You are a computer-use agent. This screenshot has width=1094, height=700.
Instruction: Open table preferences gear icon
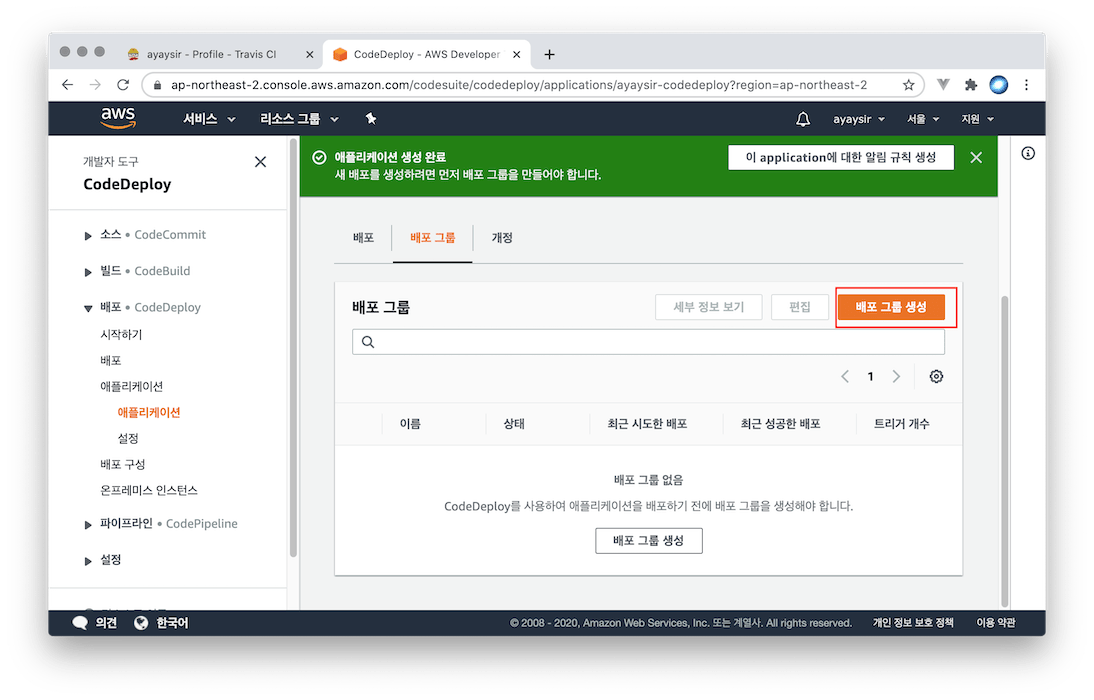(x=936, y=377)
